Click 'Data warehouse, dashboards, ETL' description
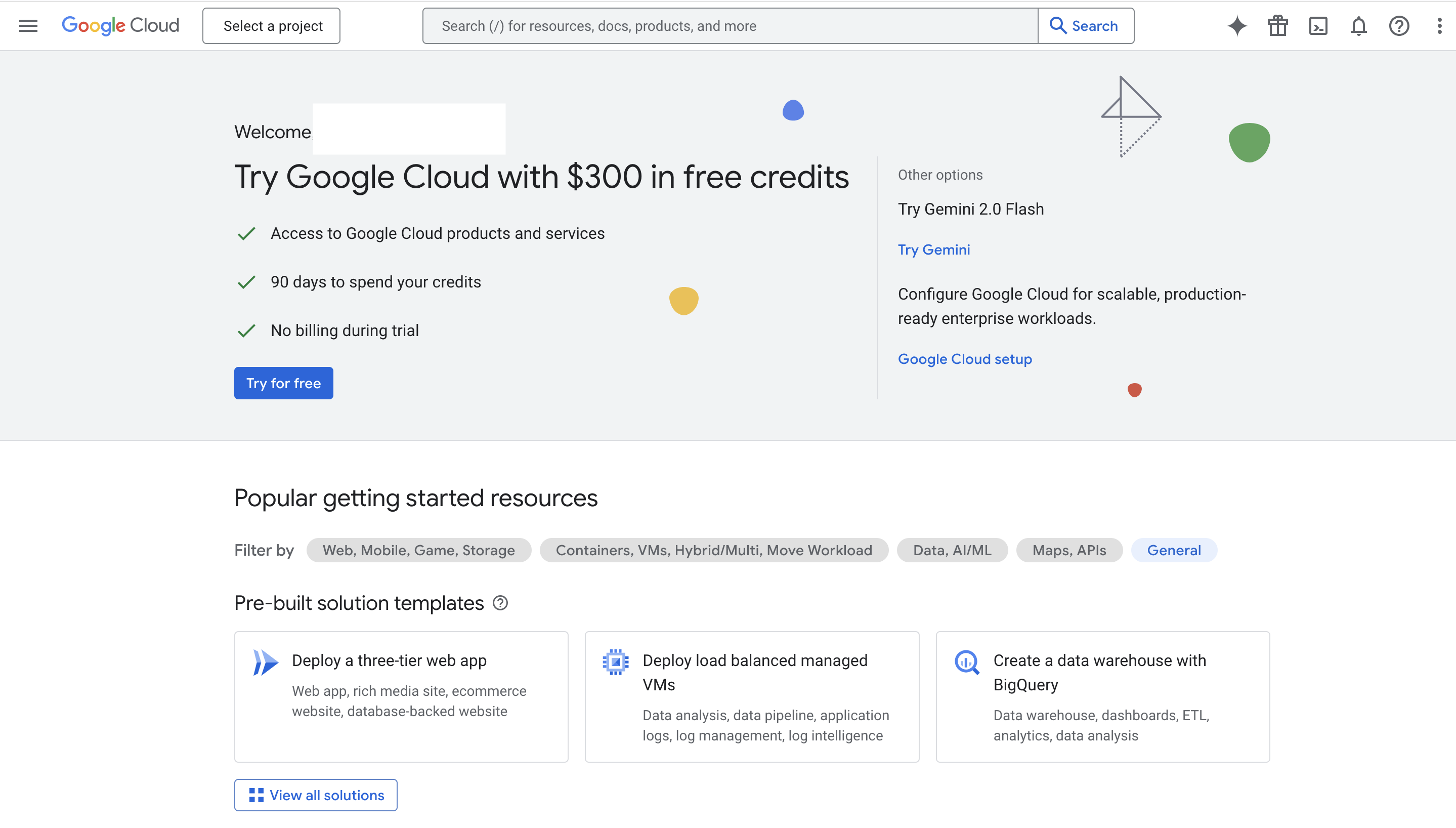The height and width of the screenshot is (828, 1456). tap(1101, 725)
